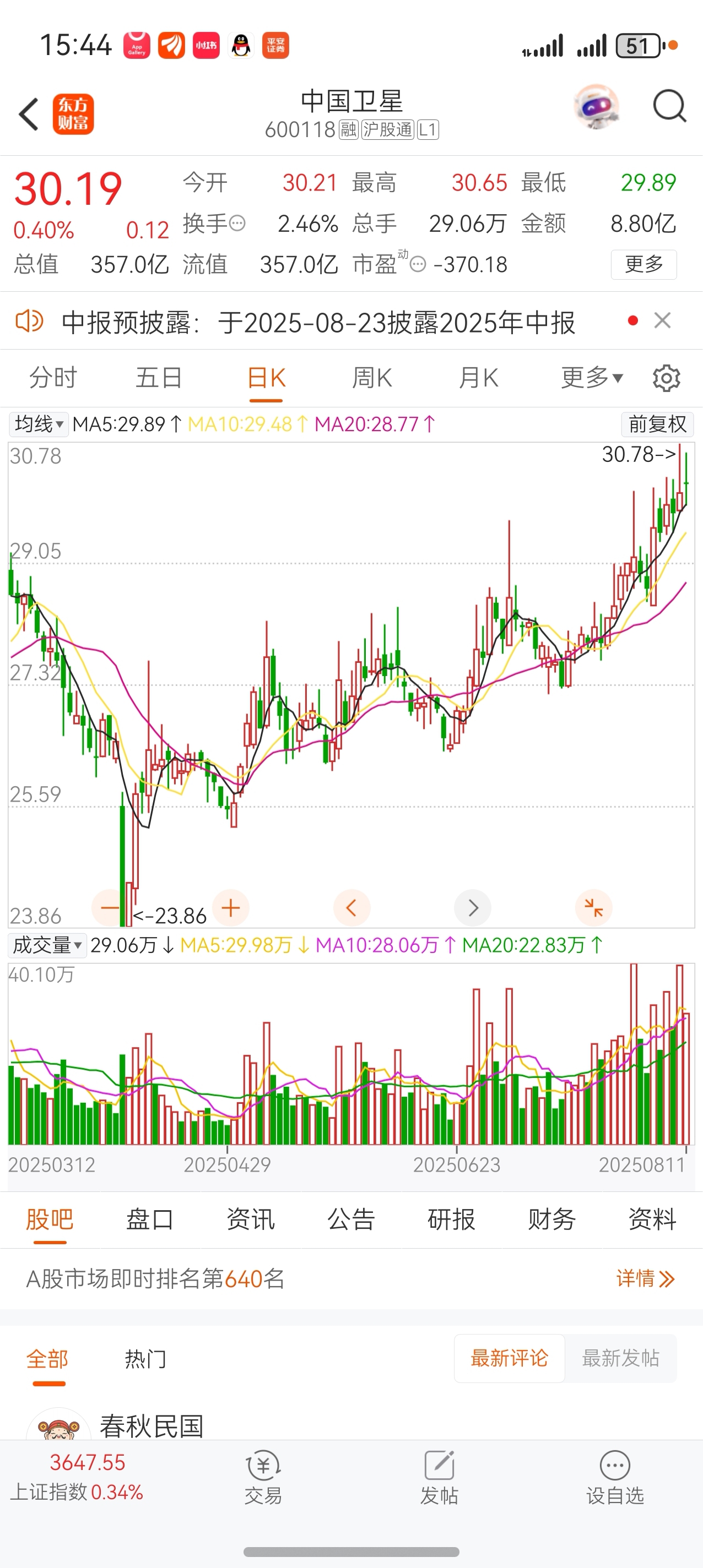Switch to 最新评论 sorting
Image resolution: width=703 pixels, height=1568 pixels.
pyautogui.click(x=509, y=1358)
